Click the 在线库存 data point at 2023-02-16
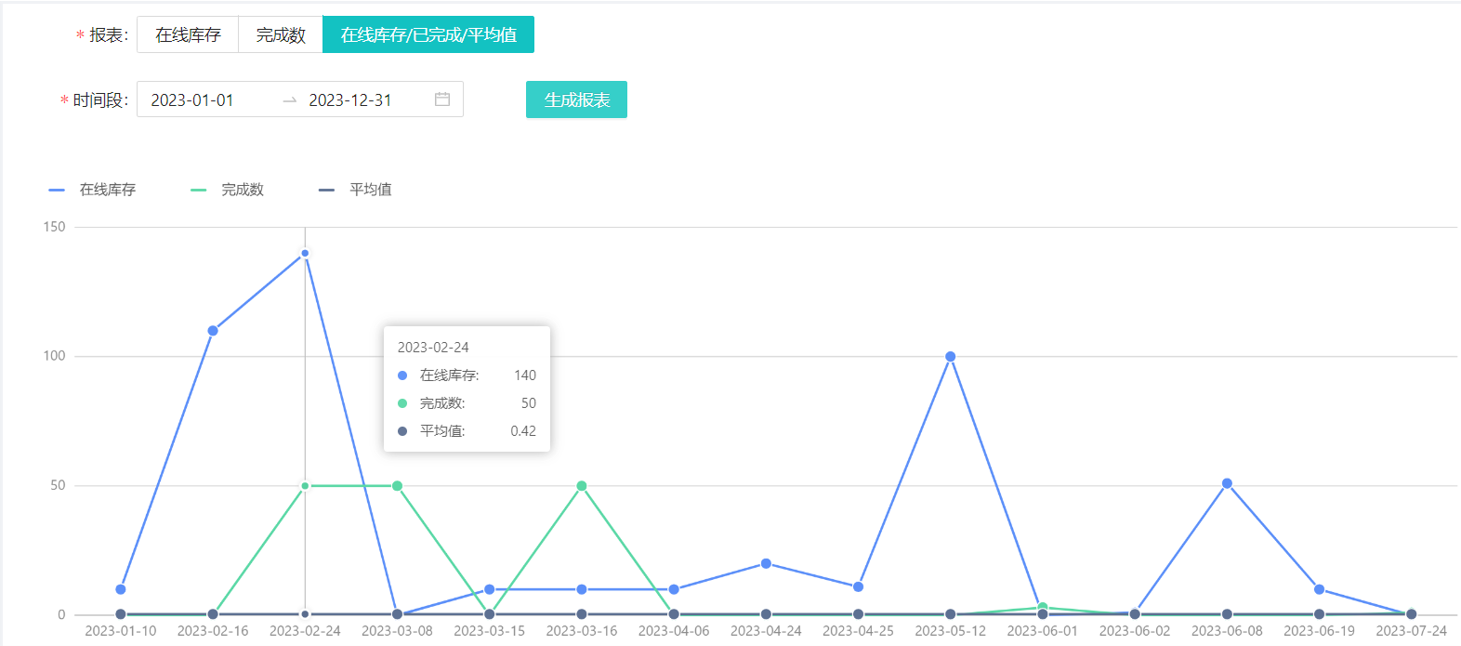The image size is (1461, 646). 213,331
